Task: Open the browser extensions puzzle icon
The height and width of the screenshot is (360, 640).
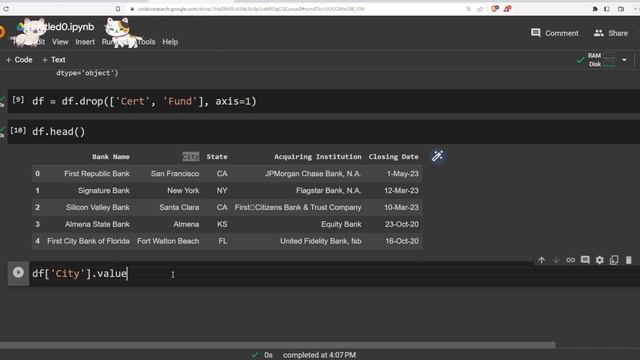Action: (595, 9)
